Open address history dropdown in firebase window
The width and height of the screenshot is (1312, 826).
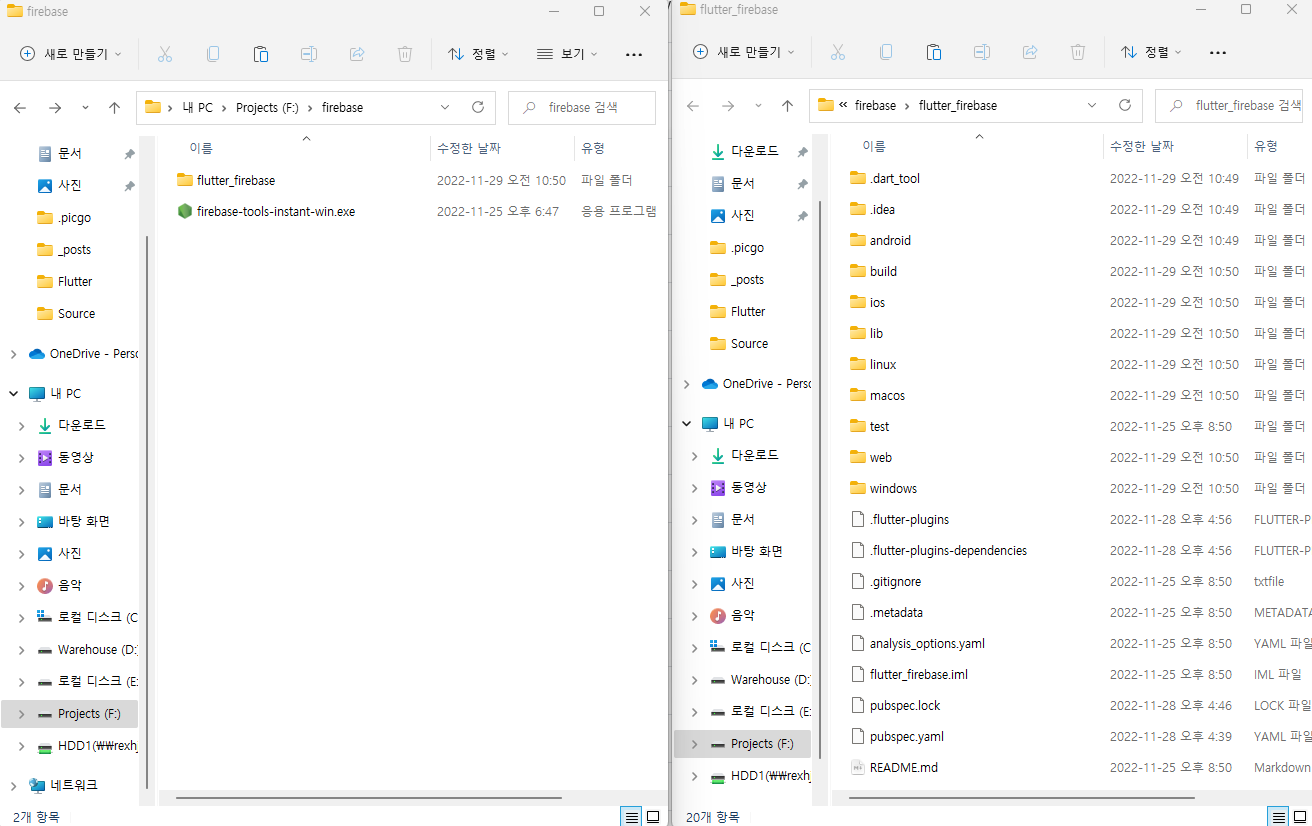(445, 107)
